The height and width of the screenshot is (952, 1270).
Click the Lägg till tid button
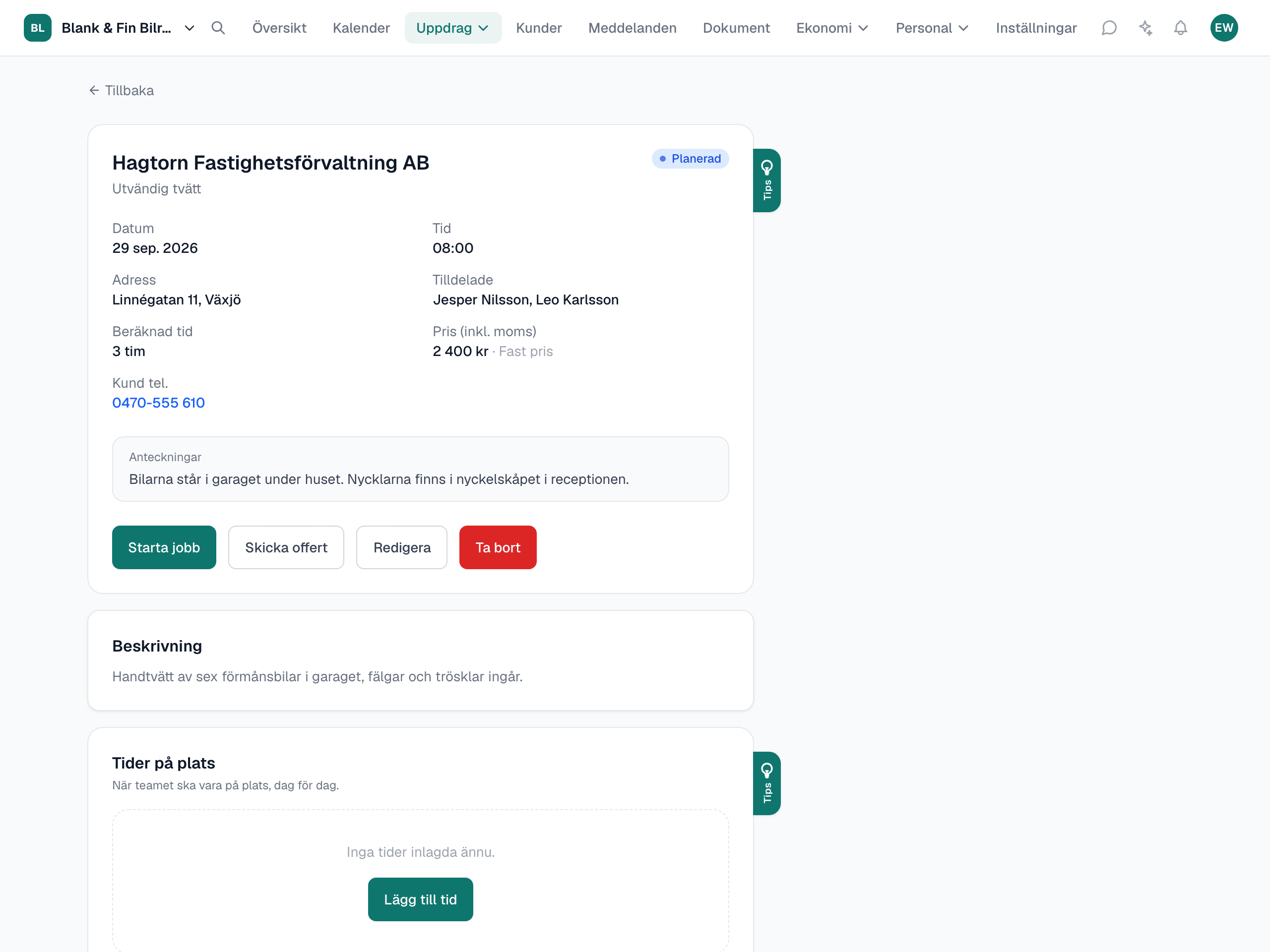tap(420, 898)
